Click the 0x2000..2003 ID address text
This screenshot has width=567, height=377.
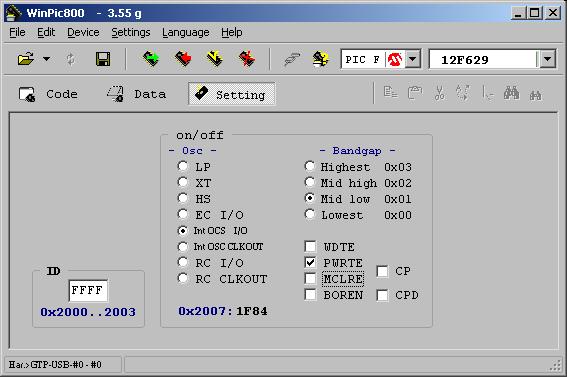[88, 312]
